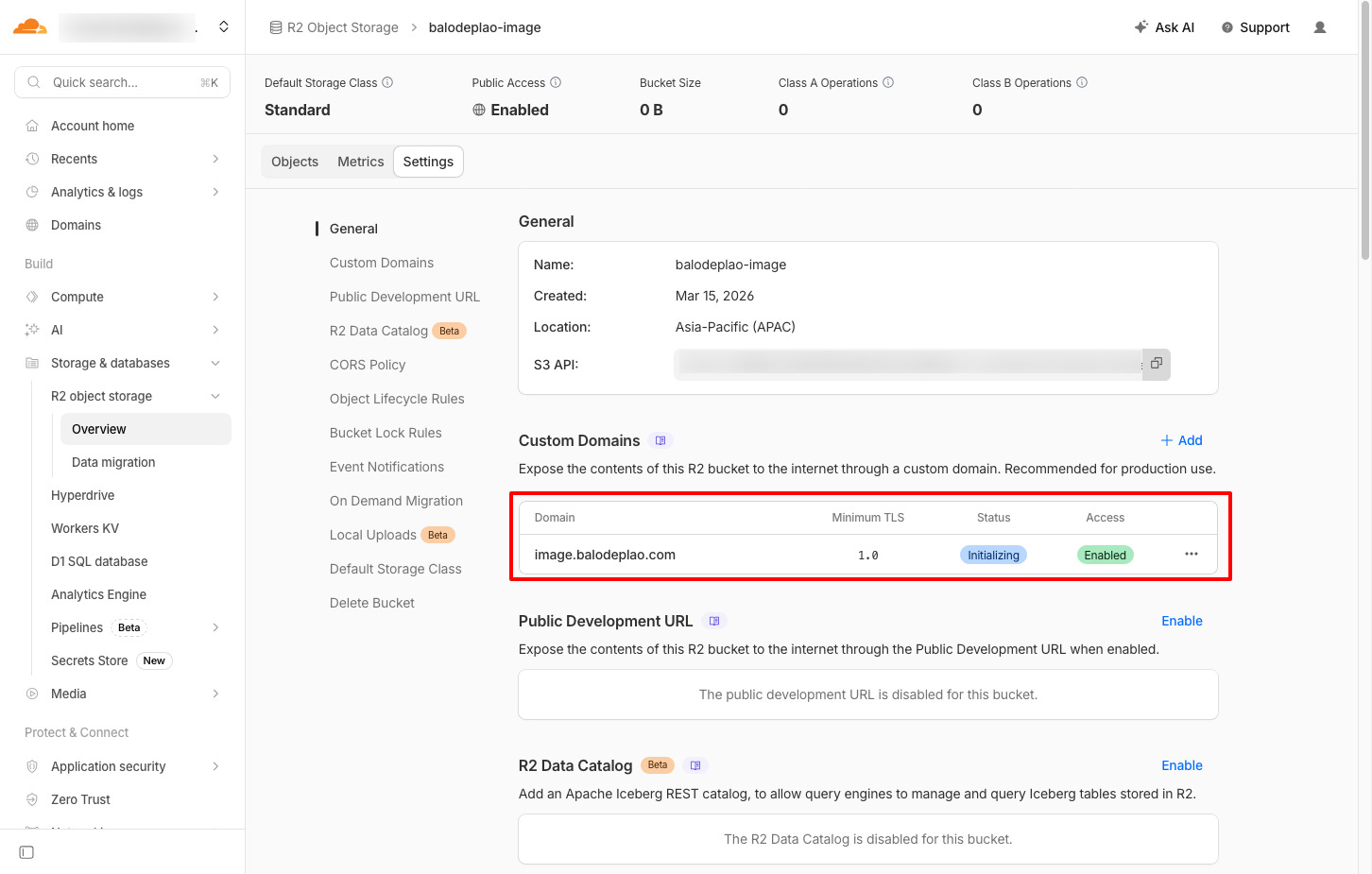Copy the S3 API URL
Screen dimensions: 1372x874
(x=1156, y=364)
